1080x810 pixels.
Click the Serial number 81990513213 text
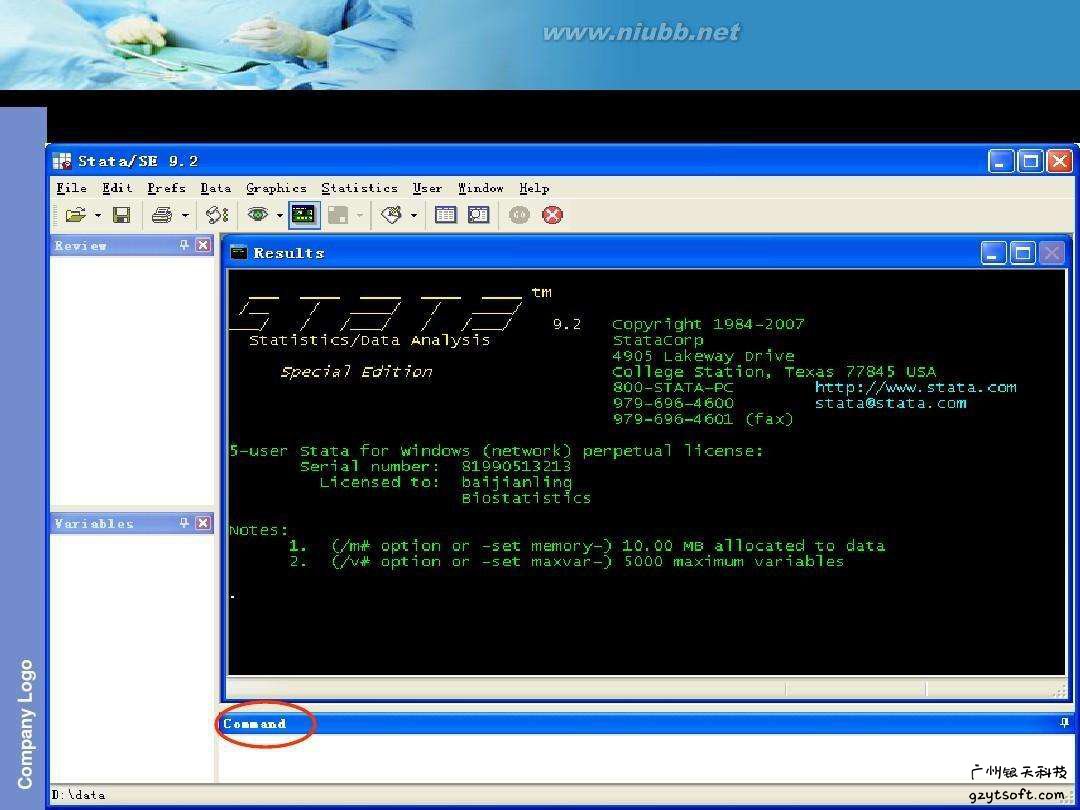click(516, 466)
